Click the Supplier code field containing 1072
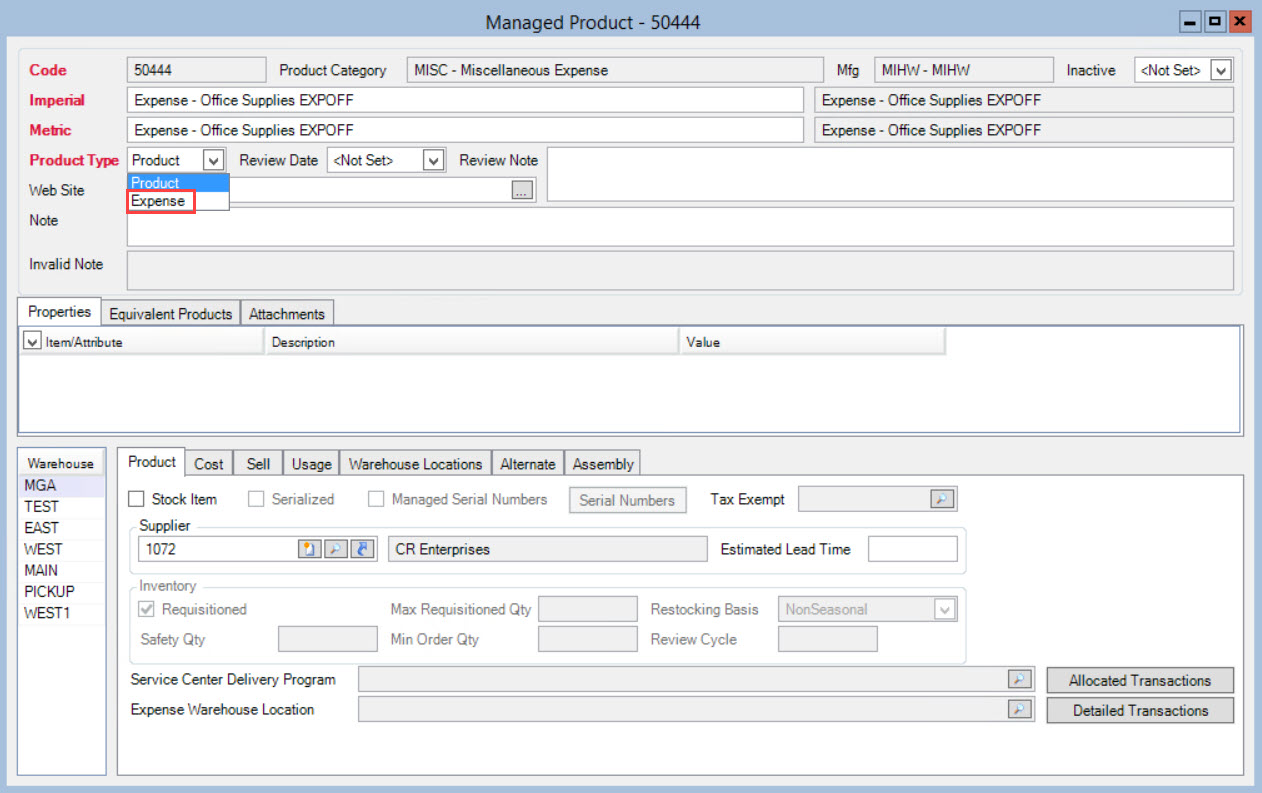The image size is (1262, 793). (218, 549)
